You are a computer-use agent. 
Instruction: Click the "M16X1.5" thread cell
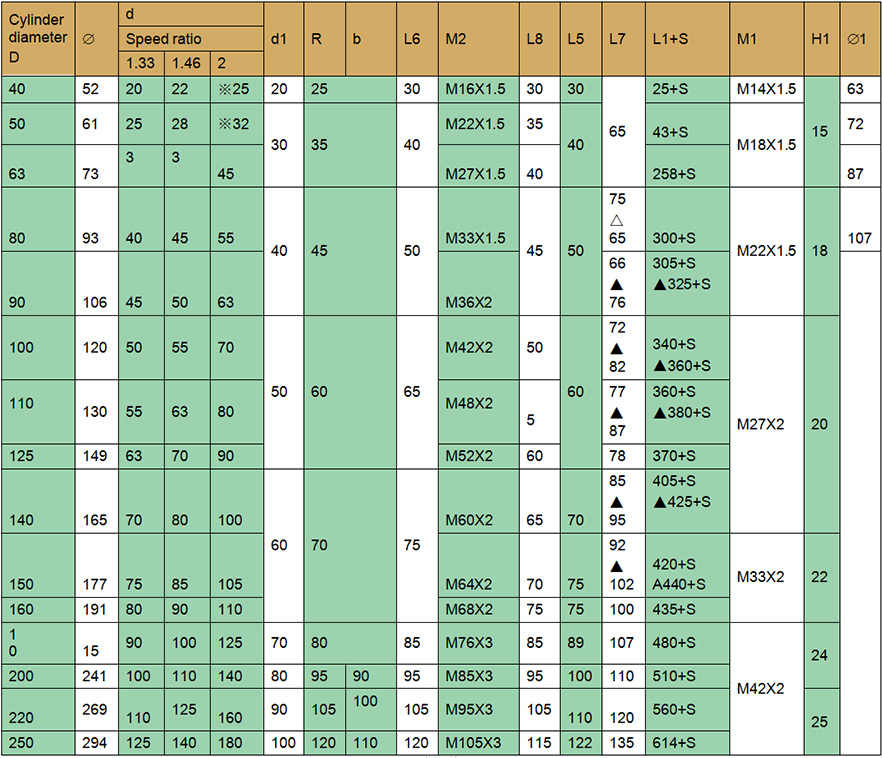[479, 89]
